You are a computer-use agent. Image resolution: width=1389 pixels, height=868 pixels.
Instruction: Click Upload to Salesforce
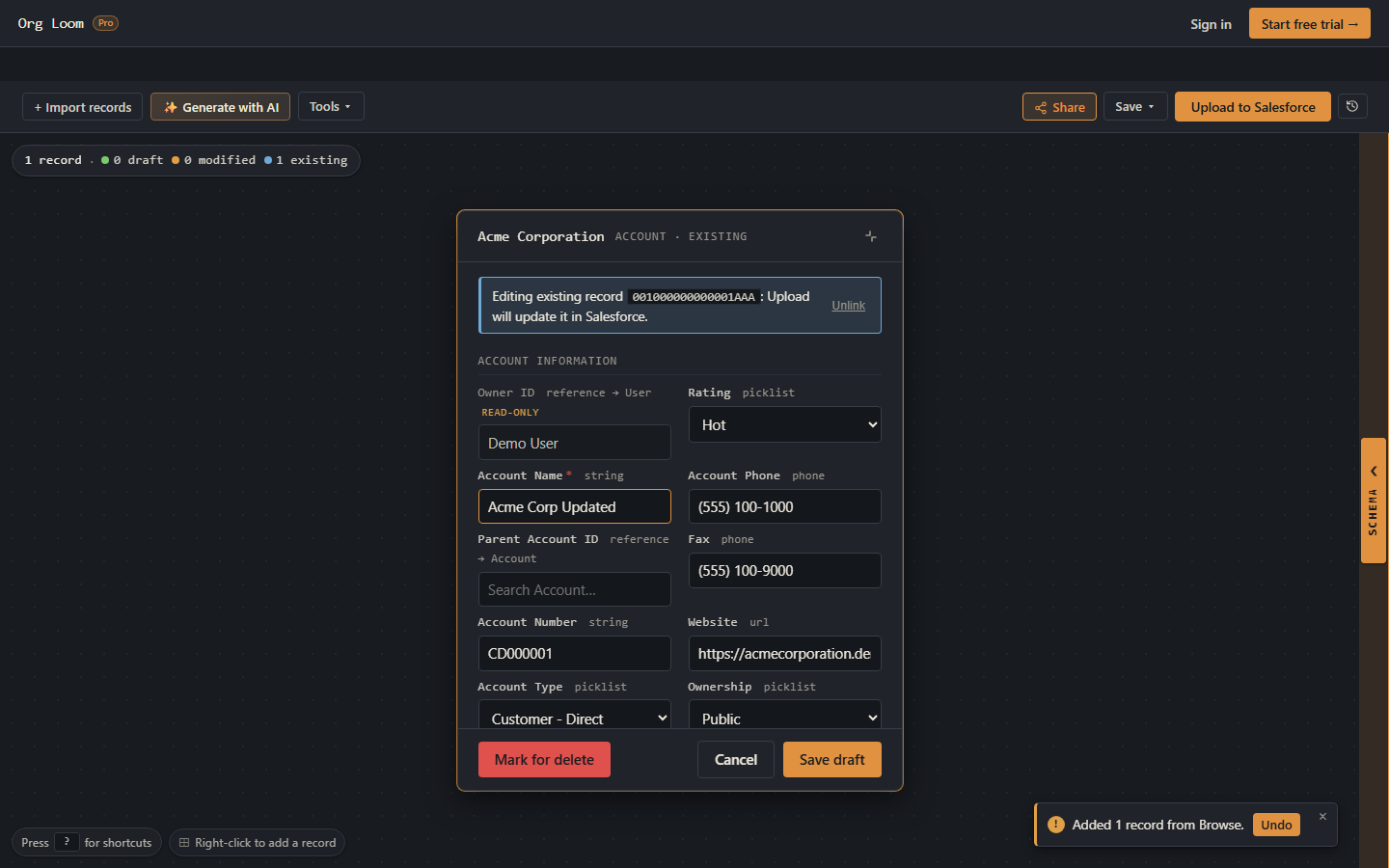tap(1253, 107)
